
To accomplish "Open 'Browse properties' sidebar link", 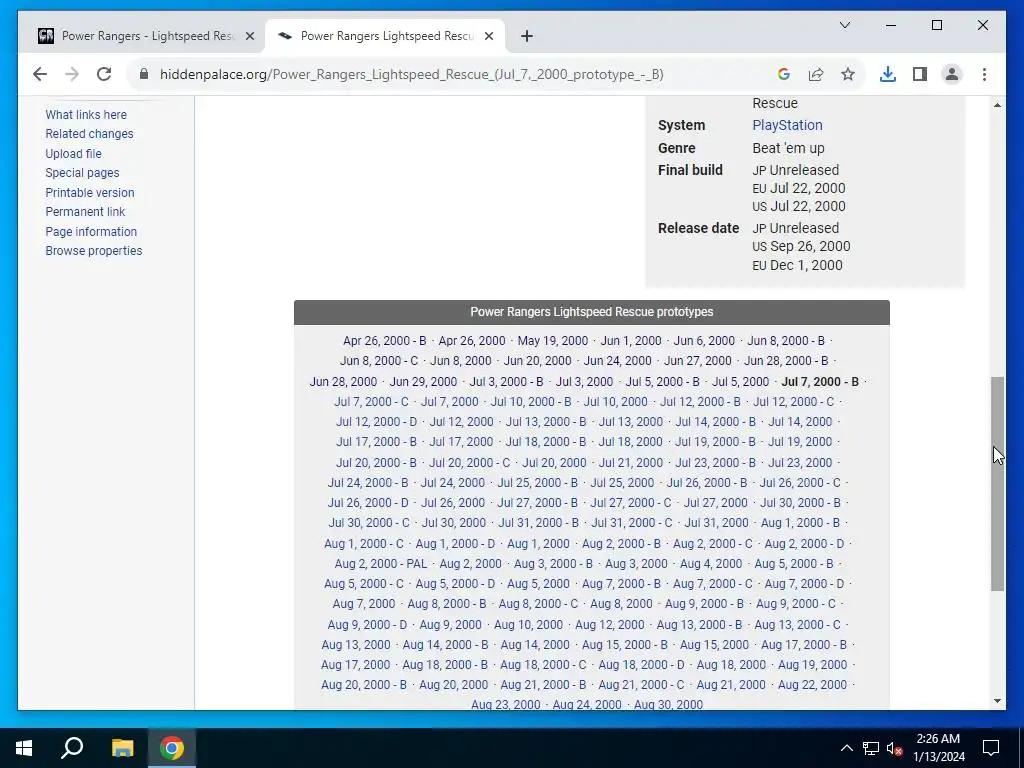I will pos(93,251).
